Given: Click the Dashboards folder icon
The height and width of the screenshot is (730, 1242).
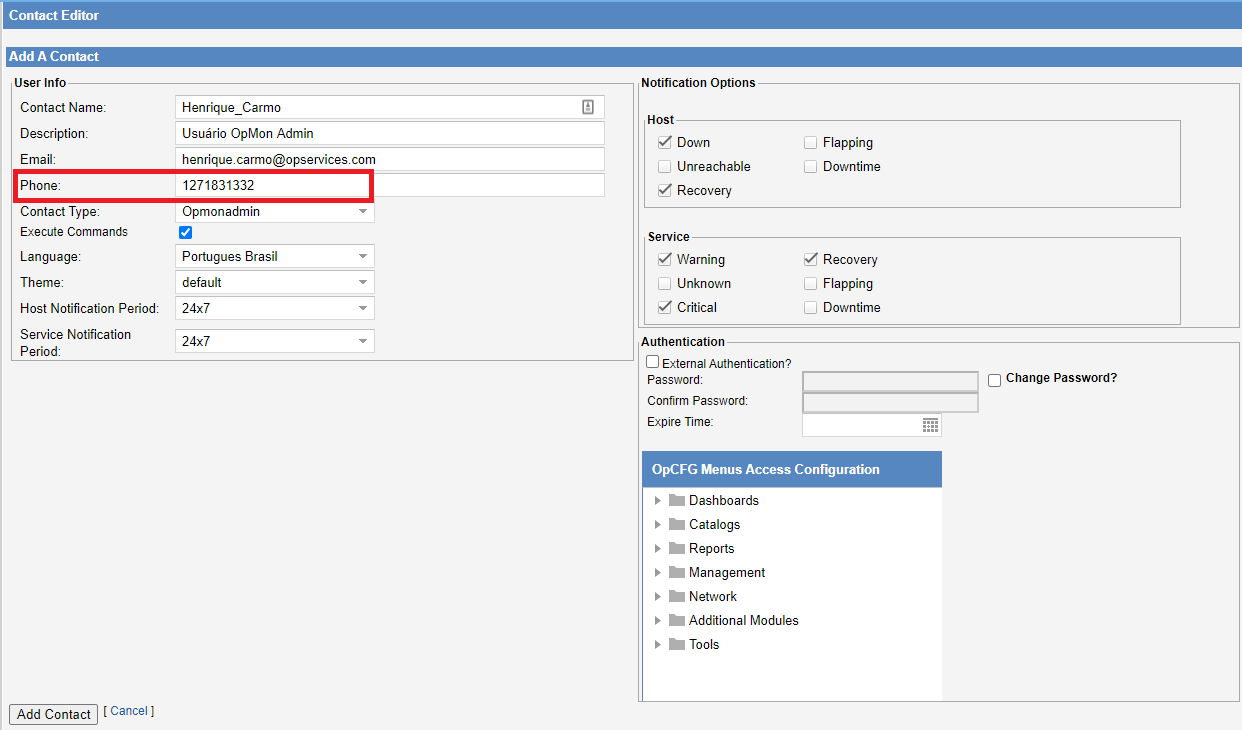Looking at the screenshot, I should coord(677,500).
